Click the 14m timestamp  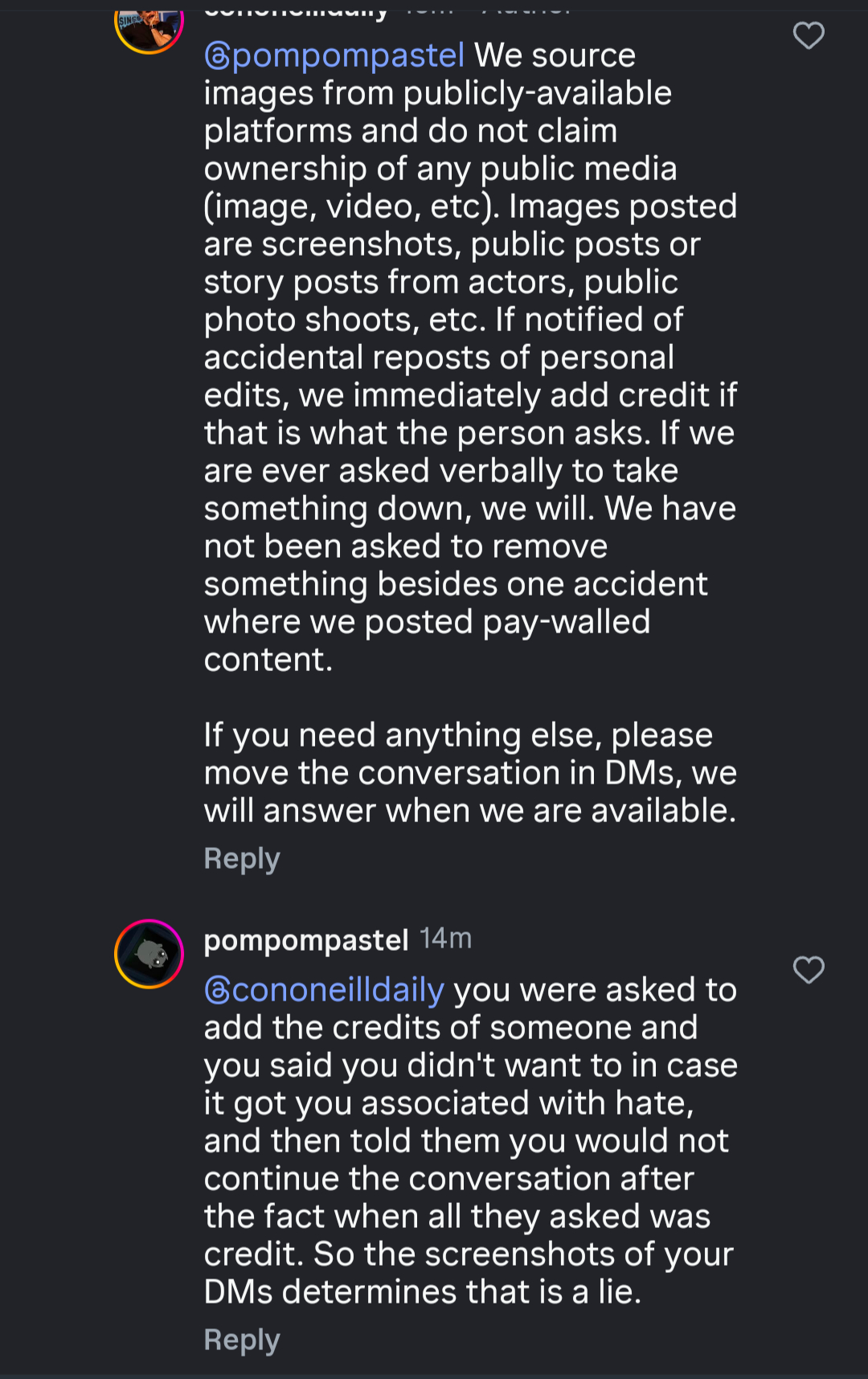[446, 939]
